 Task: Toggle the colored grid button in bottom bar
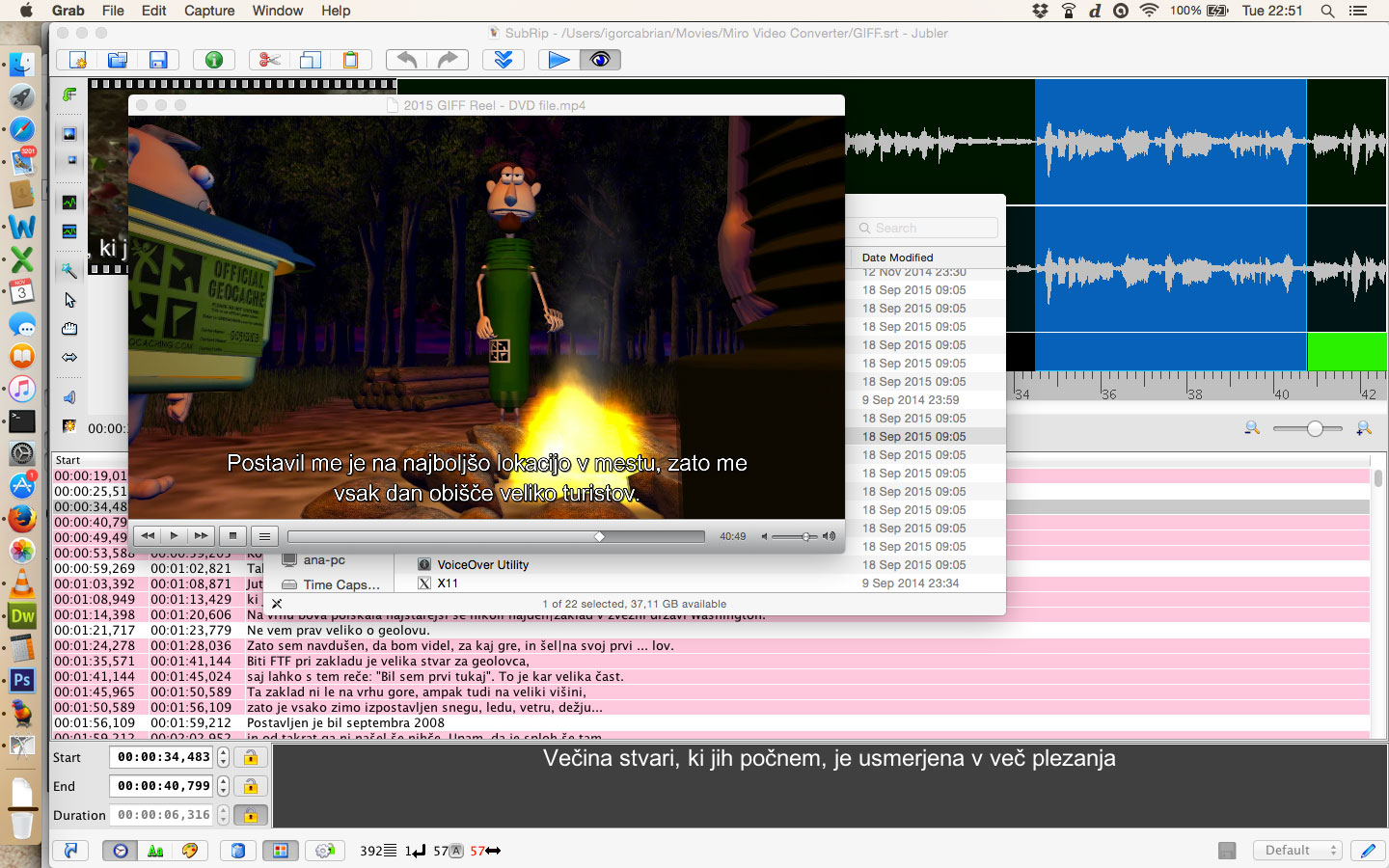click(280, 851)
